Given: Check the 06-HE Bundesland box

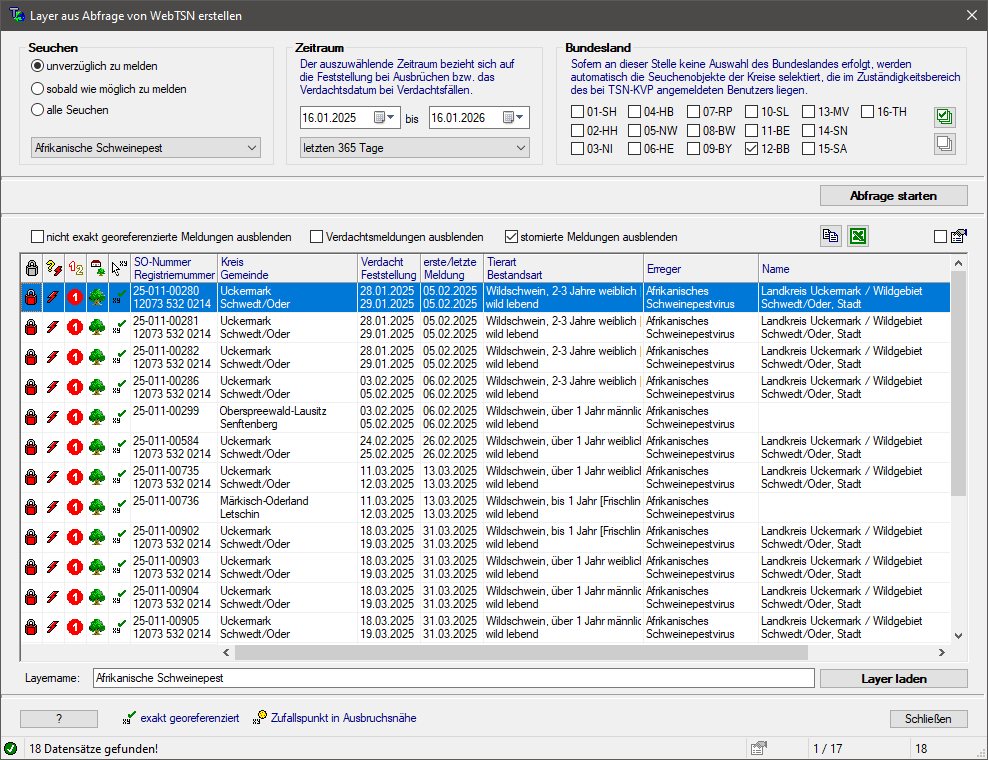Looking at the screenshot, I should click(x=635, y=149).
